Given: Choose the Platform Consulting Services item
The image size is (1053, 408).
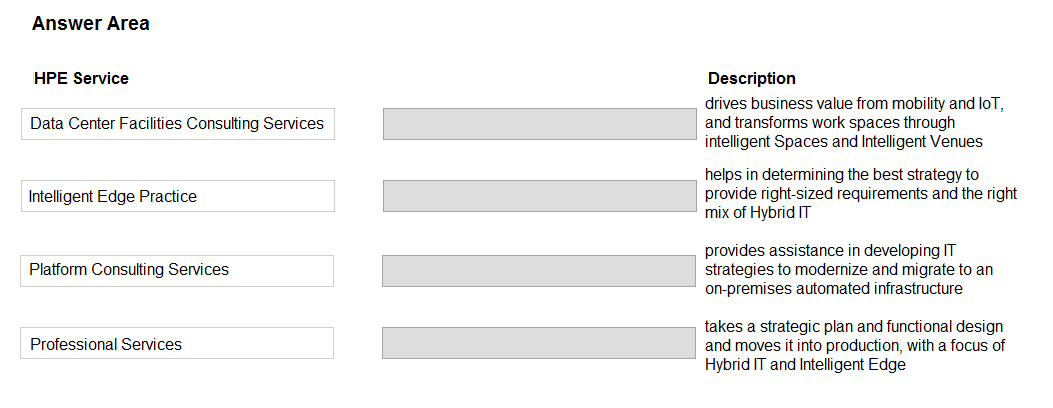Looking at the screenshot, I should [x=177, y=270].
